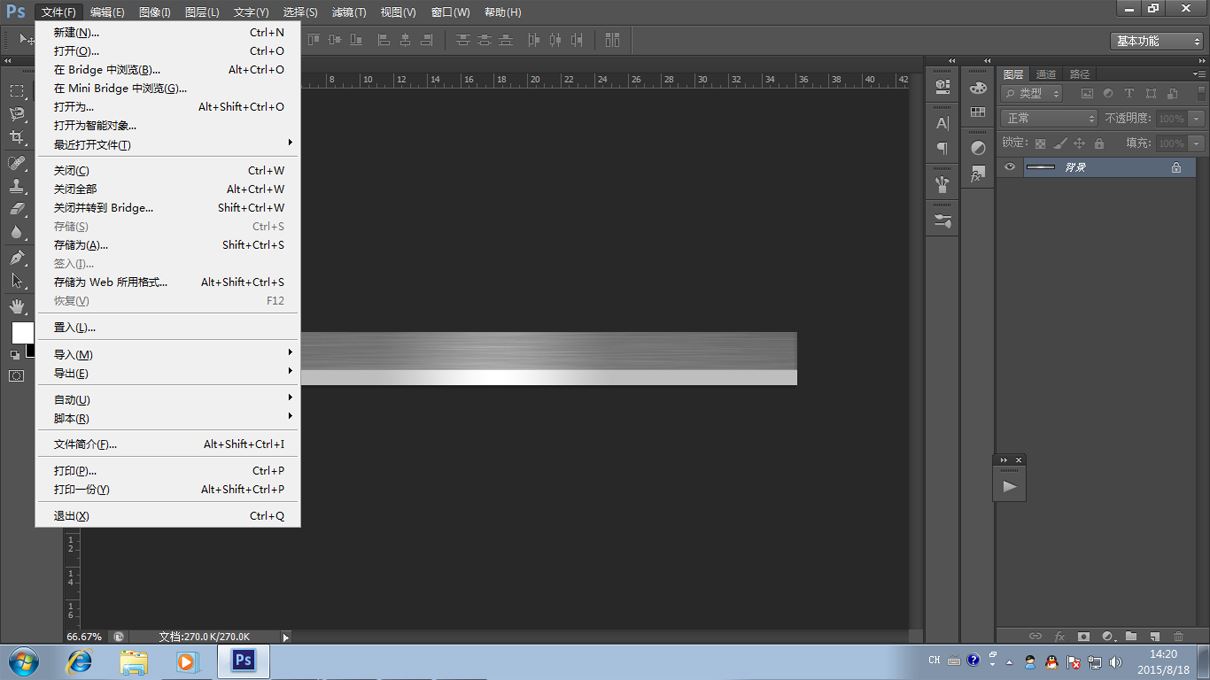
Task: Open status bar info arrow menu
Action: tap(285, 637)
